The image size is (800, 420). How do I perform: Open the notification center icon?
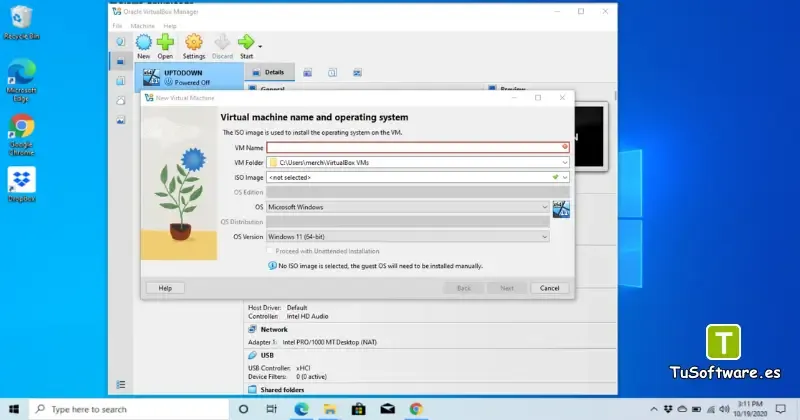coord(781,409)
